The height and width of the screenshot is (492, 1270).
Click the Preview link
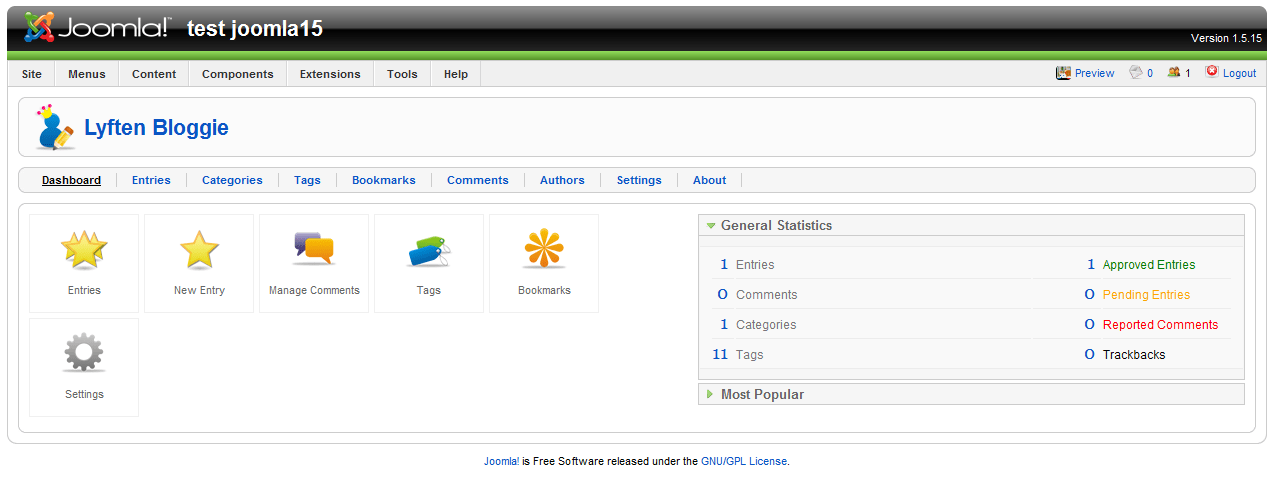[1095, 73]
